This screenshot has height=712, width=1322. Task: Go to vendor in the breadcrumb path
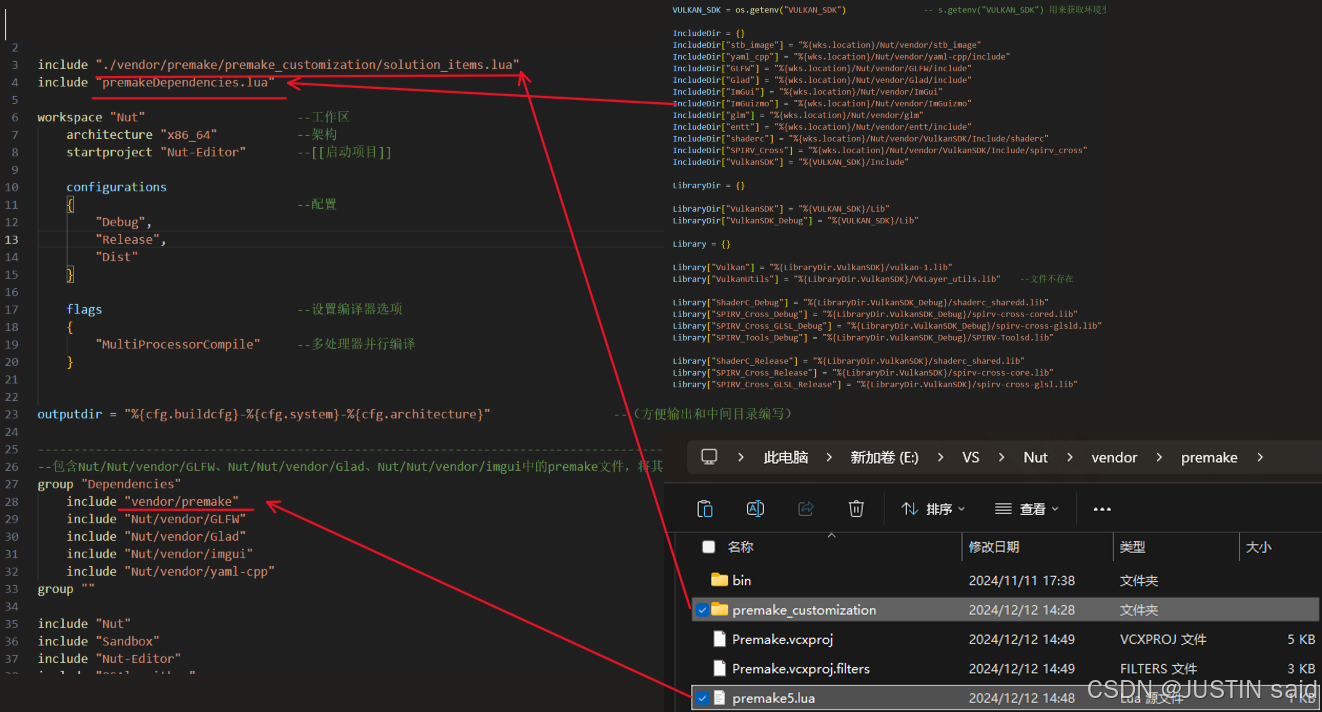pos(1114,457)
